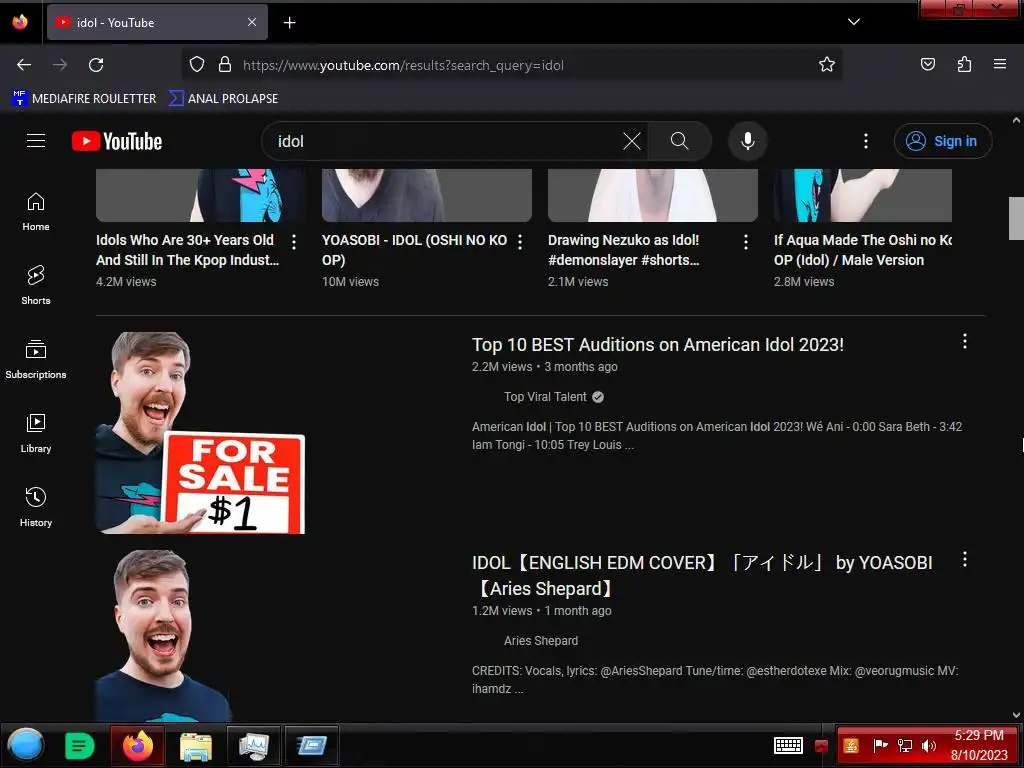
Task: Open the system monitor taskbar app
Action: [253, 746]
